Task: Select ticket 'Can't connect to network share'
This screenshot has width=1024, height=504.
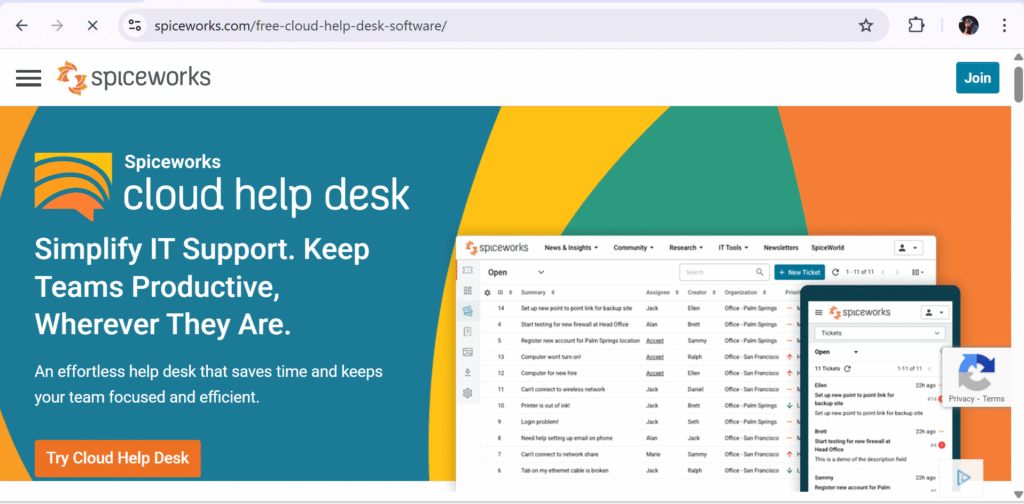Action: tap(557, 454)
